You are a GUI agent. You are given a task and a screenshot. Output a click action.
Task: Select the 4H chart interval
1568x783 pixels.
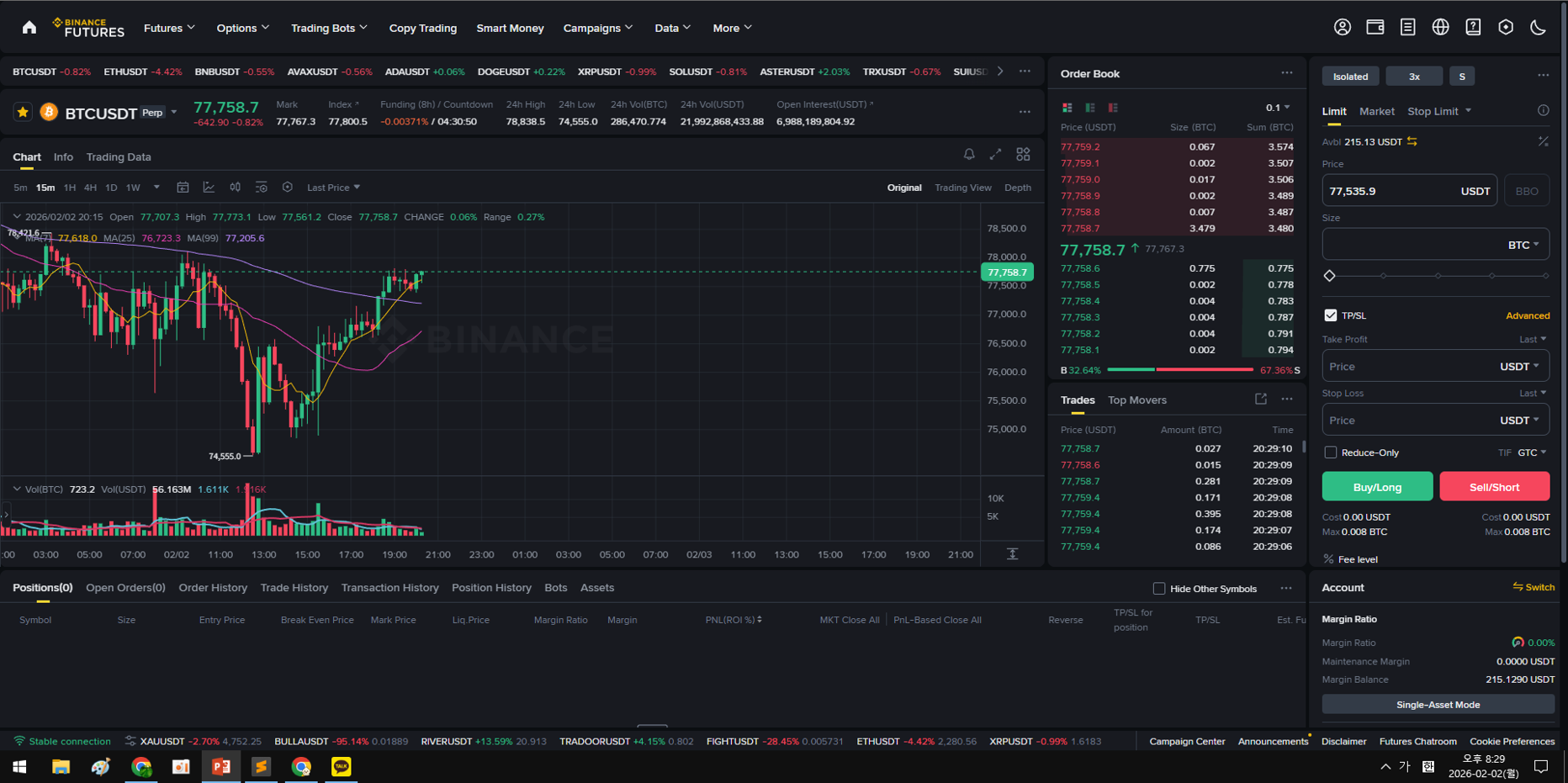90,188
